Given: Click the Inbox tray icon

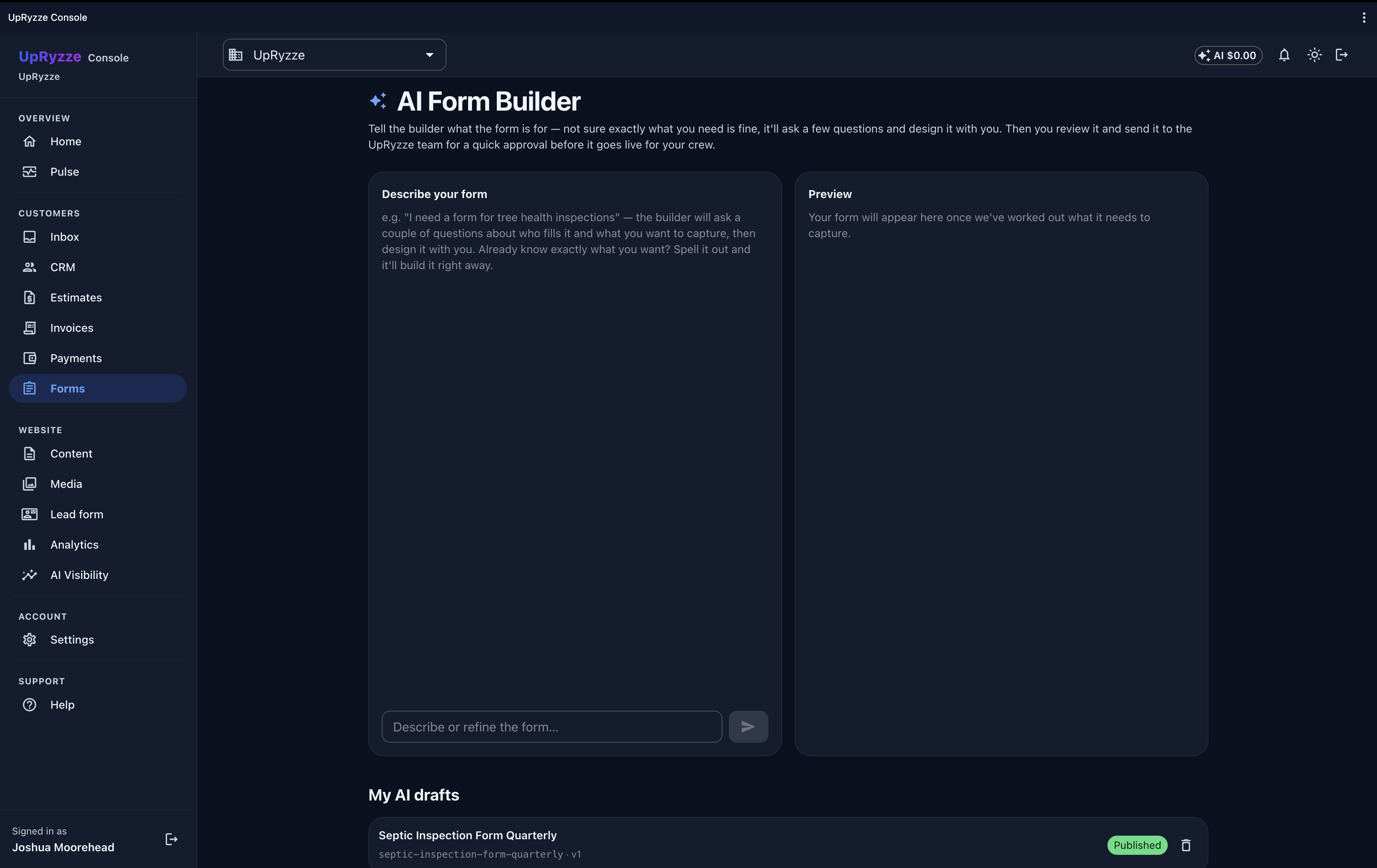Looking at the screenshot, I should (x=30, y=237).
